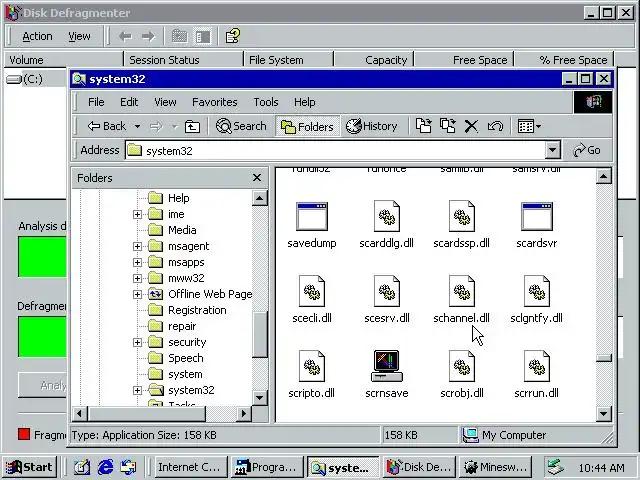Screen dimensions: 640x480
Task: Open the View menu in system32
Action: pyautogui.click(x=165, y=102)
